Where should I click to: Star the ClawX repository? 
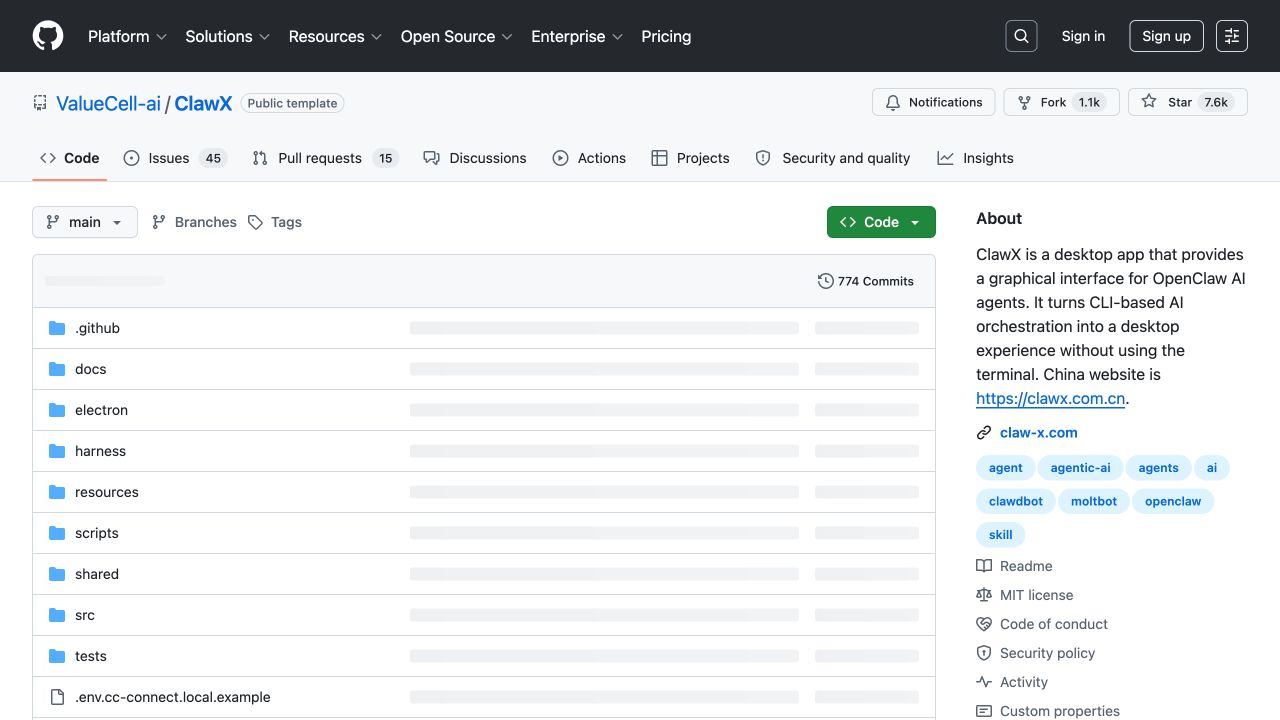click(x=1188, y=102)
